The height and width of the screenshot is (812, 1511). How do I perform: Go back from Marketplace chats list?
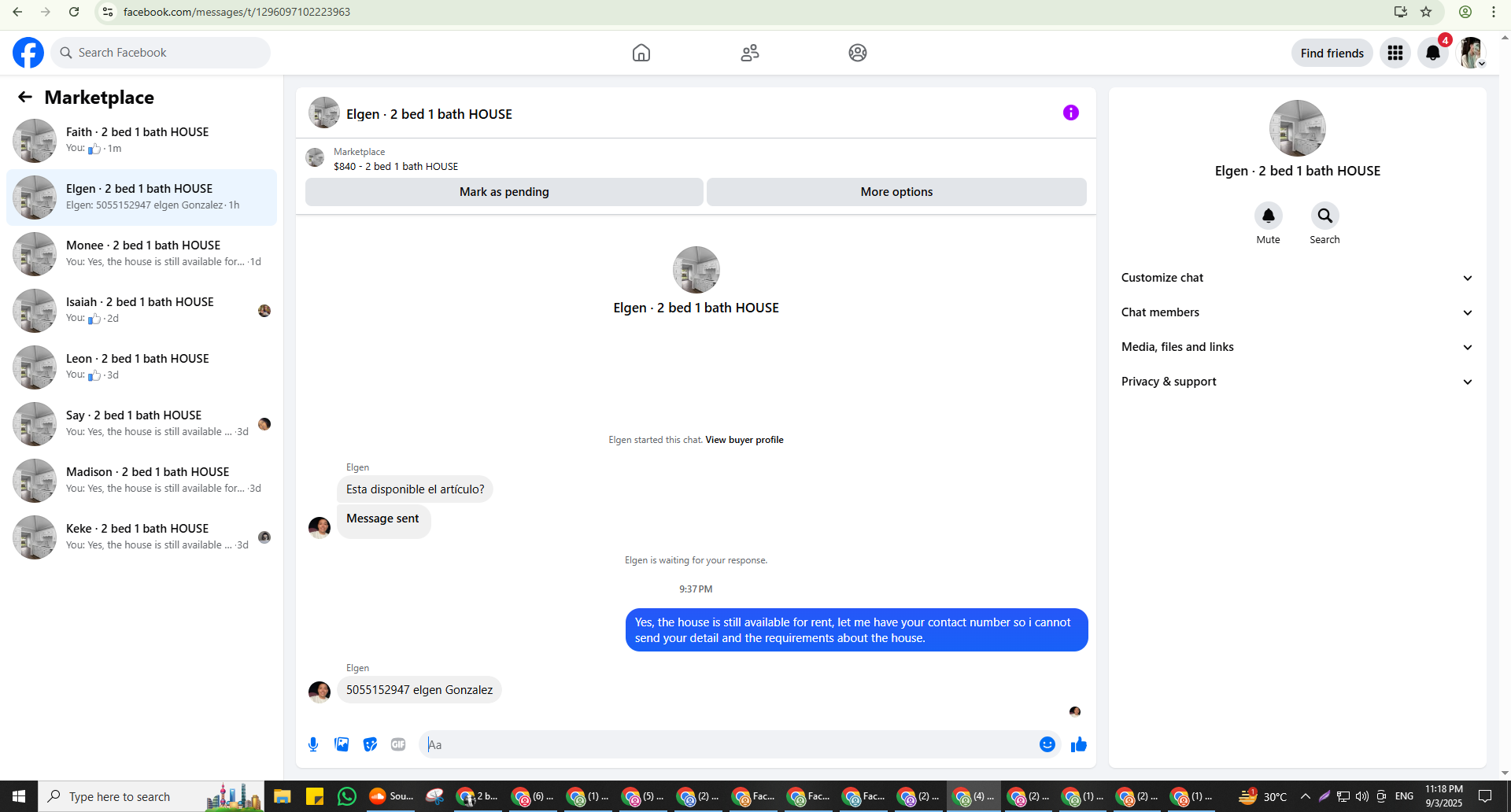click(25, 97)
